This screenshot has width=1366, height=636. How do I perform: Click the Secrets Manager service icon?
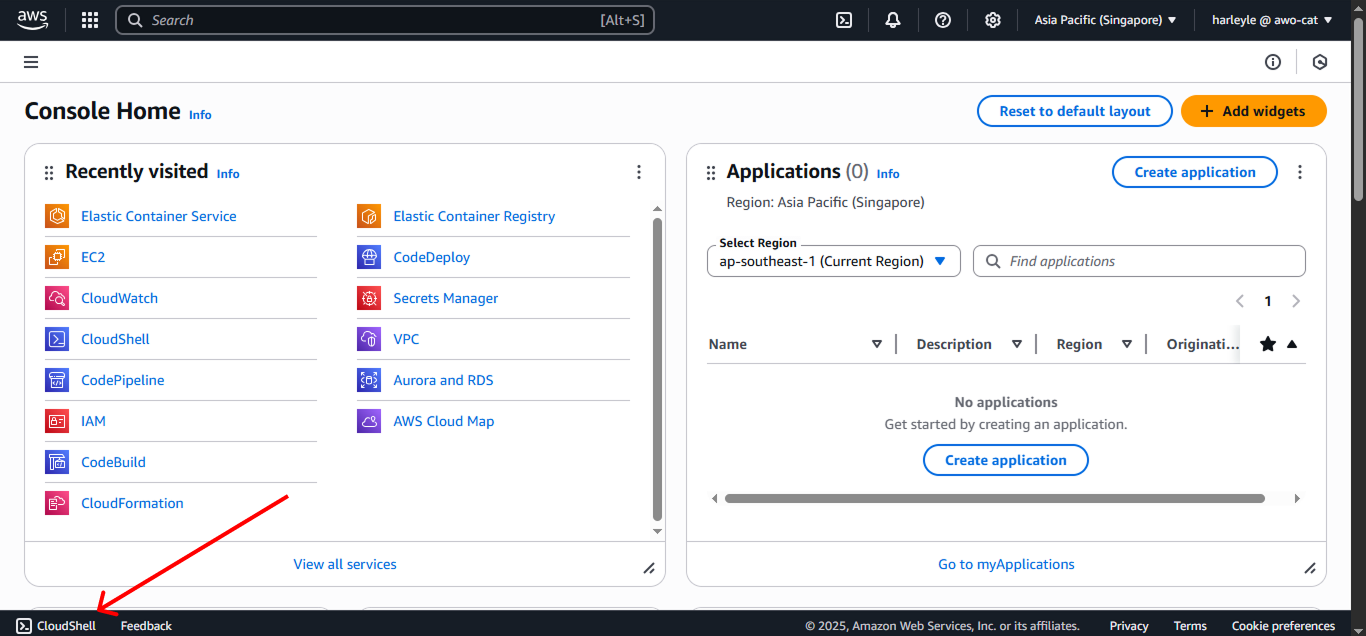[x=369, y=298]
